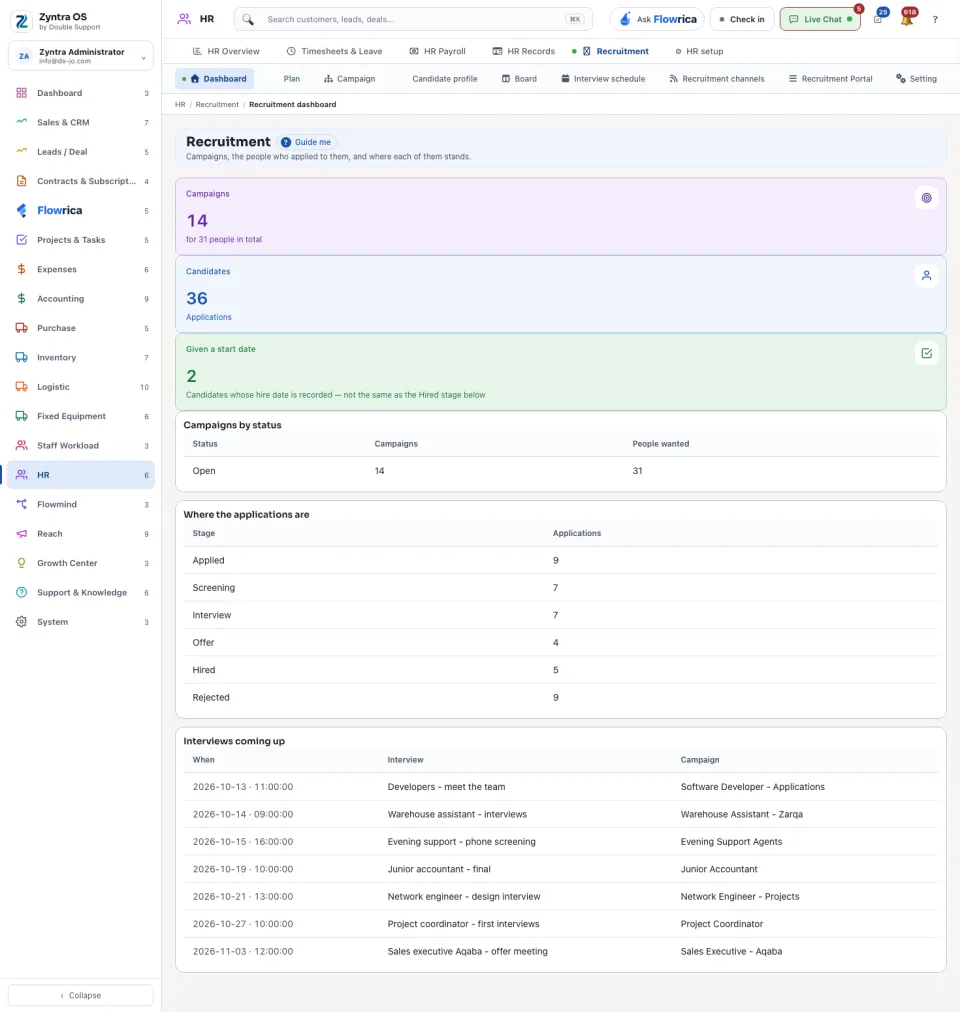960x1012 pixels.
Task: Focus the search customers, leads, deals field
Action: point(413,19)
